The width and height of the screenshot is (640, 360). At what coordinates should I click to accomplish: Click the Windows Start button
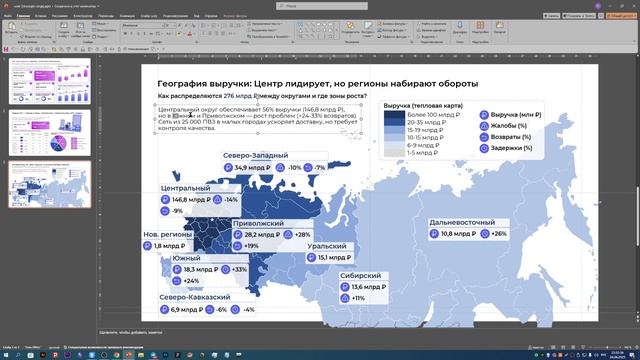pyautogui.click(x=6, y=355)
